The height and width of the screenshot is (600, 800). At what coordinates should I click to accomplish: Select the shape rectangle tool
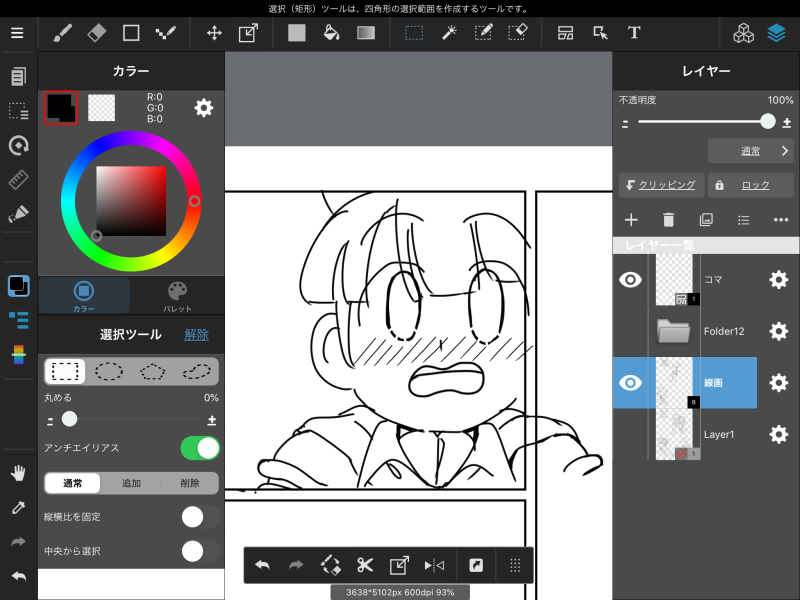(x=131, y=33)
